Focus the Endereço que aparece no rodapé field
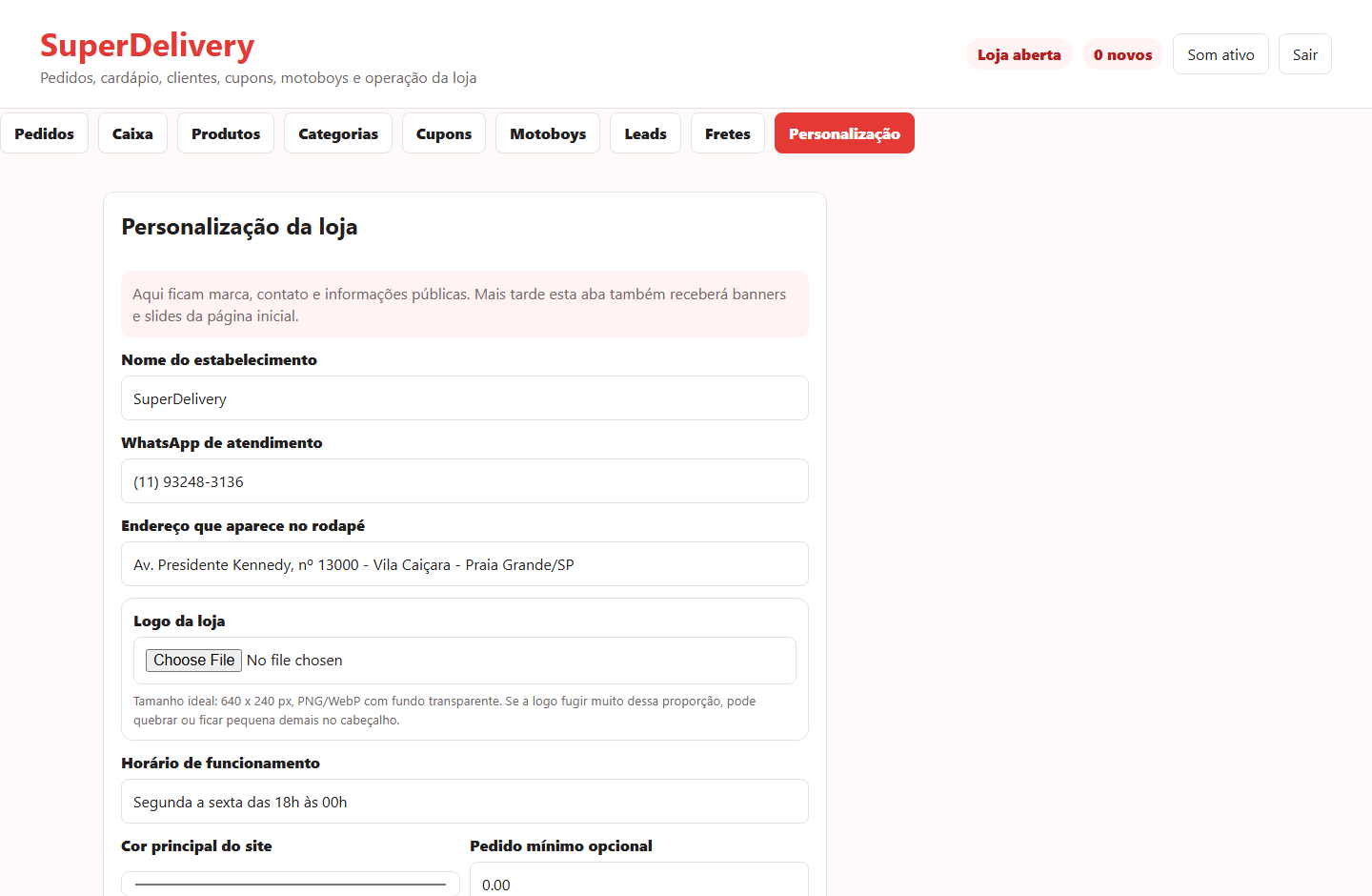1372x896 pixels. pyautogui.click(x=465, y=564)
